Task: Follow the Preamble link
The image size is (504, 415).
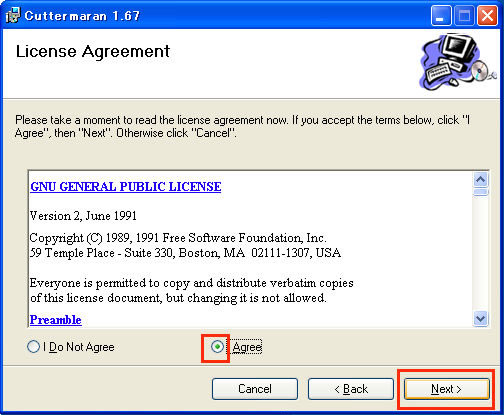Action: [56, 320]
